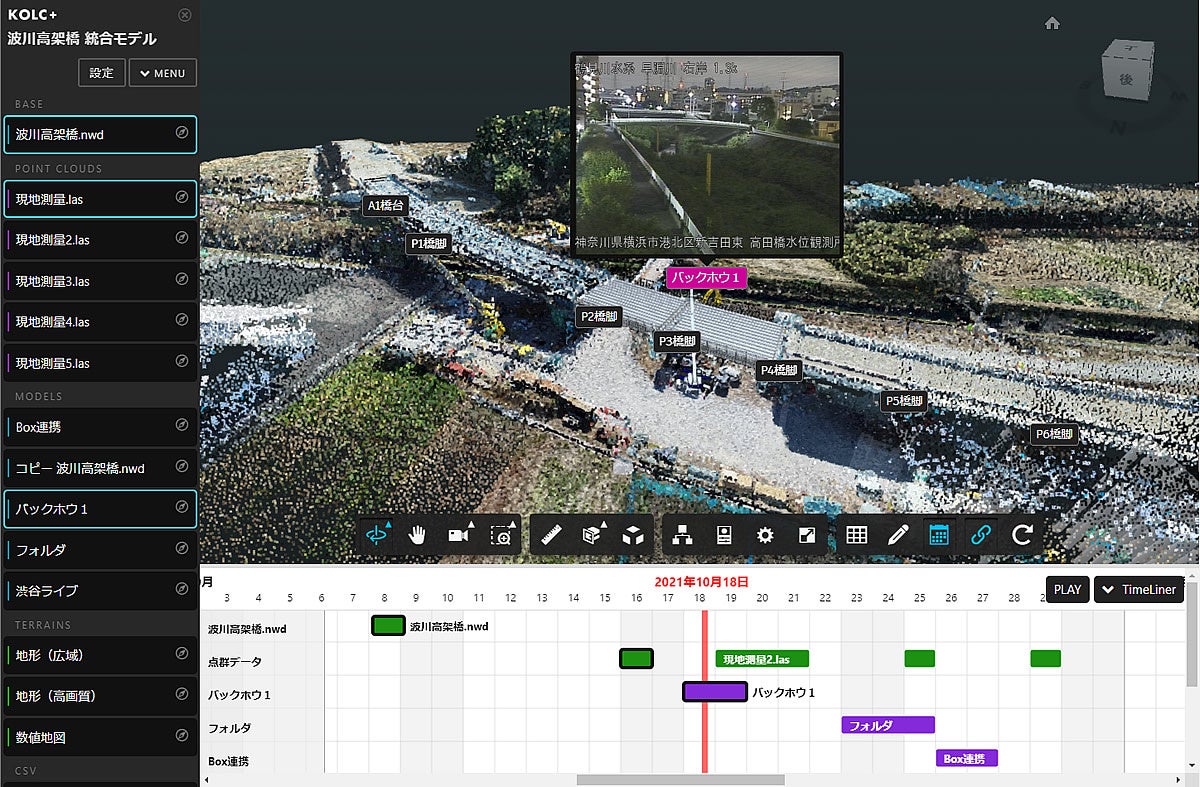The height and width of the screenshot is (787, 1200).
Task: Open the model hierarchy tree icon
Action: click(x=682, y=535)
